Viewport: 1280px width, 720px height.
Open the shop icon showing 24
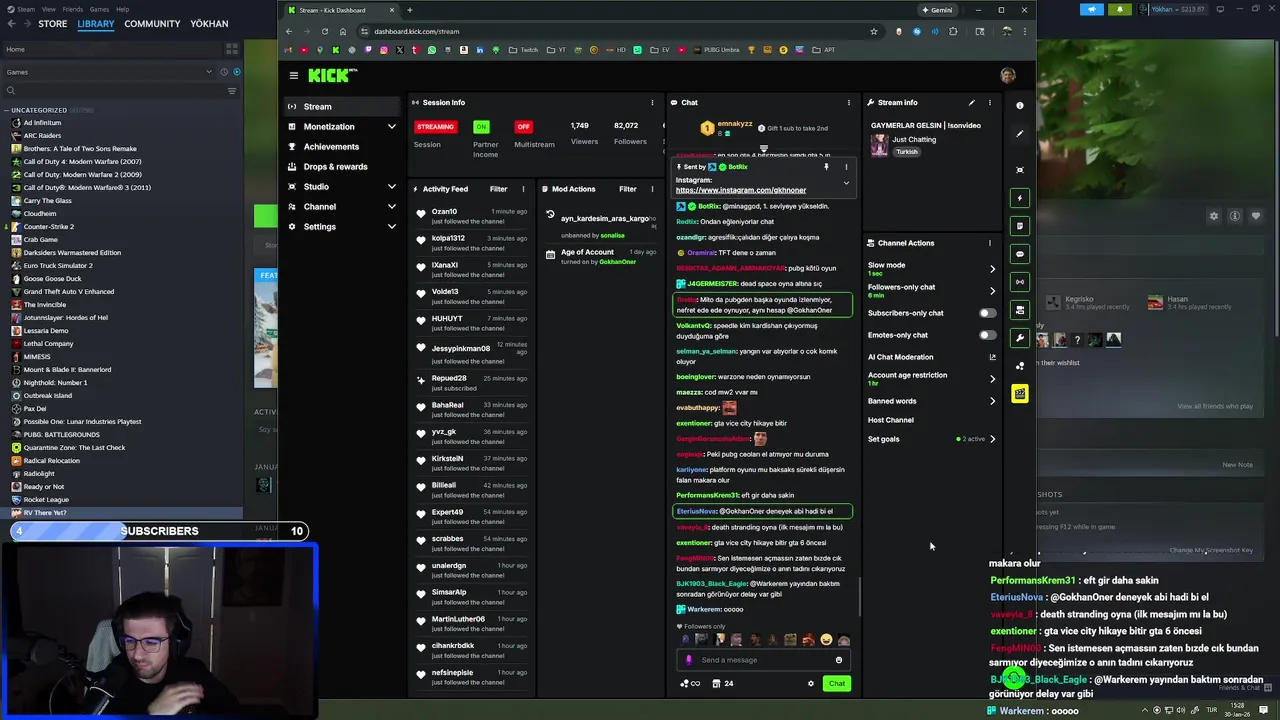tap(723, 684)
